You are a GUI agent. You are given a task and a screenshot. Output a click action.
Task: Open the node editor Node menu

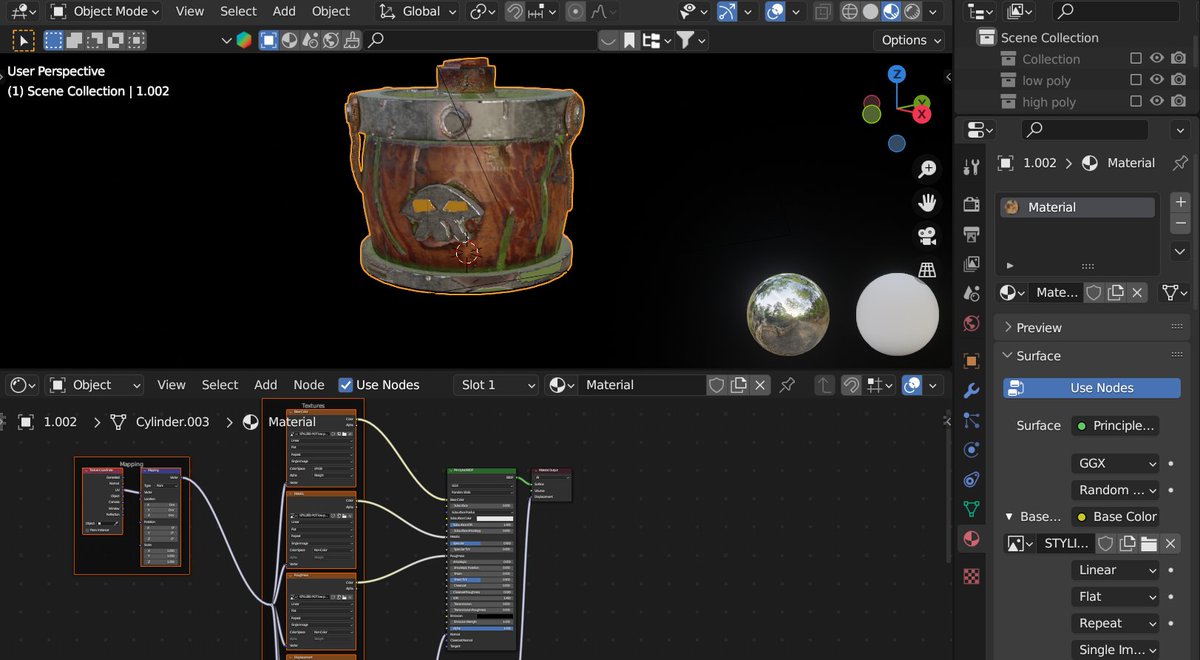[x=309, y=385]
